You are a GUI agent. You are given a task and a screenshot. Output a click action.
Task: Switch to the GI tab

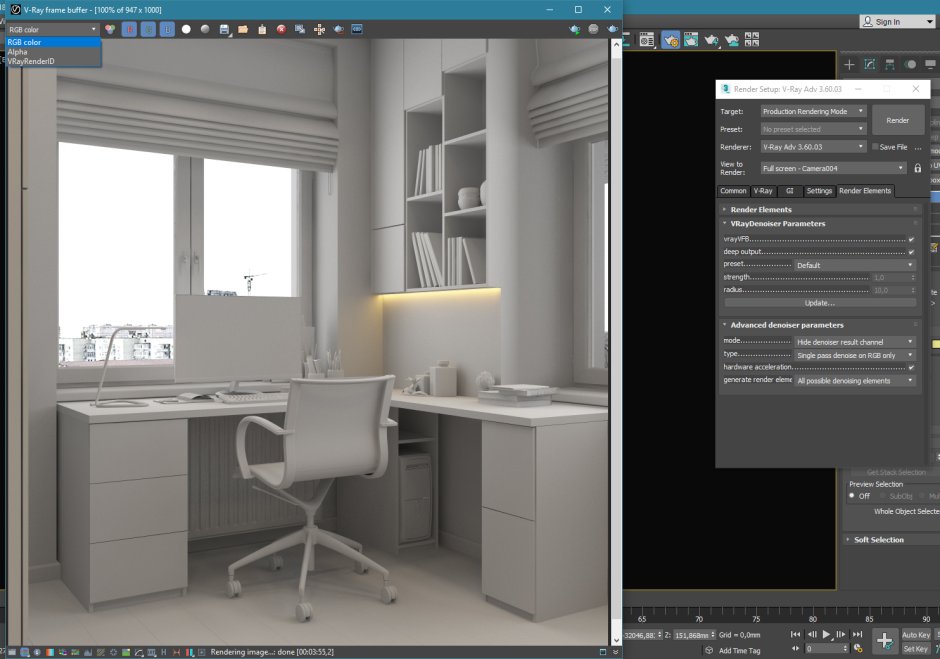coord(789,191)
